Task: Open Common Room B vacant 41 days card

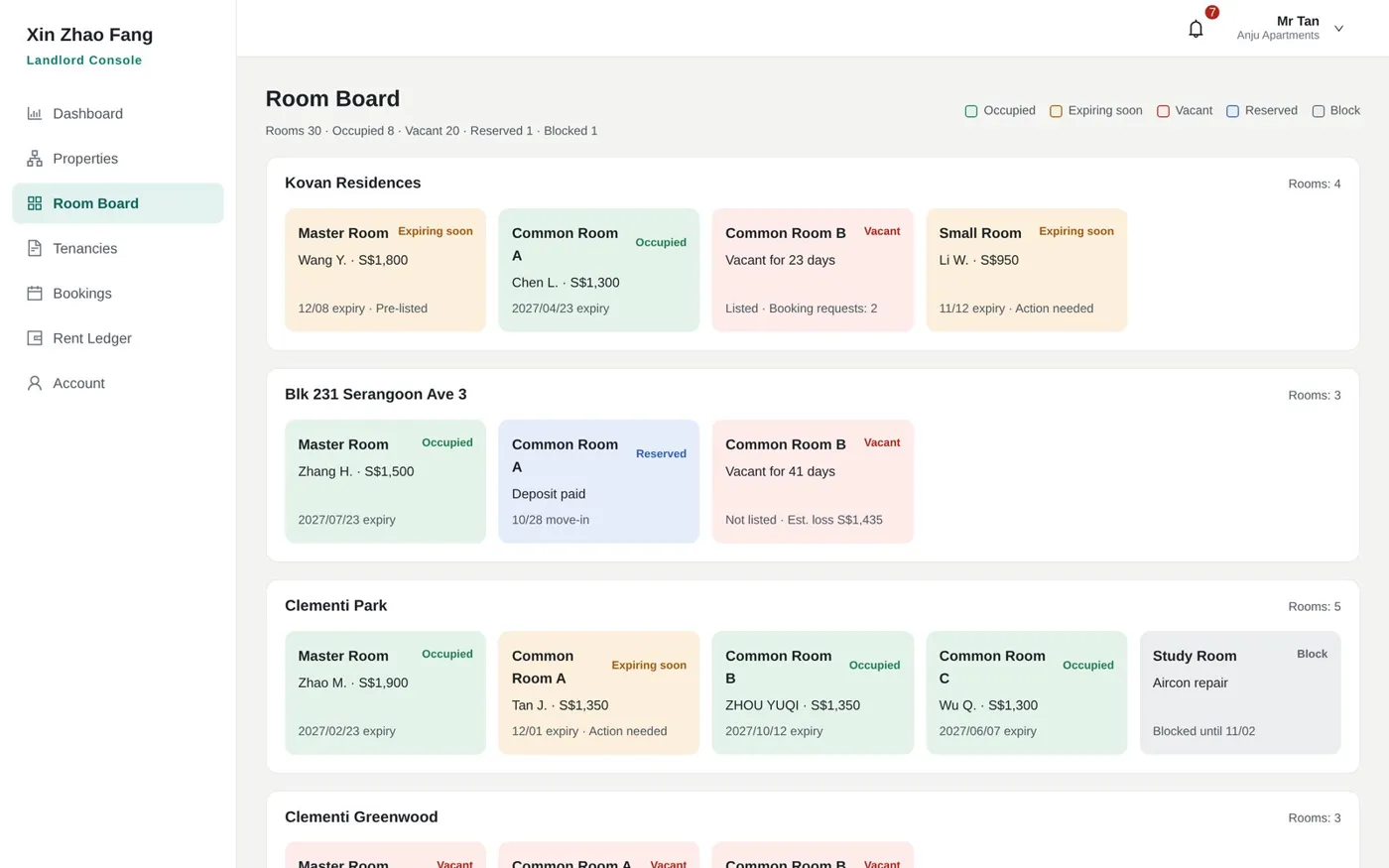Action: point(813,481)
